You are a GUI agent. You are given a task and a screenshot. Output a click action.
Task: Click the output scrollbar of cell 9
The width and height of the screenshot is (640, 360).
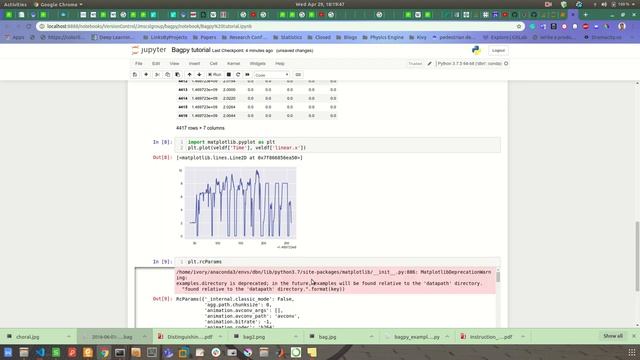[498, 277]
